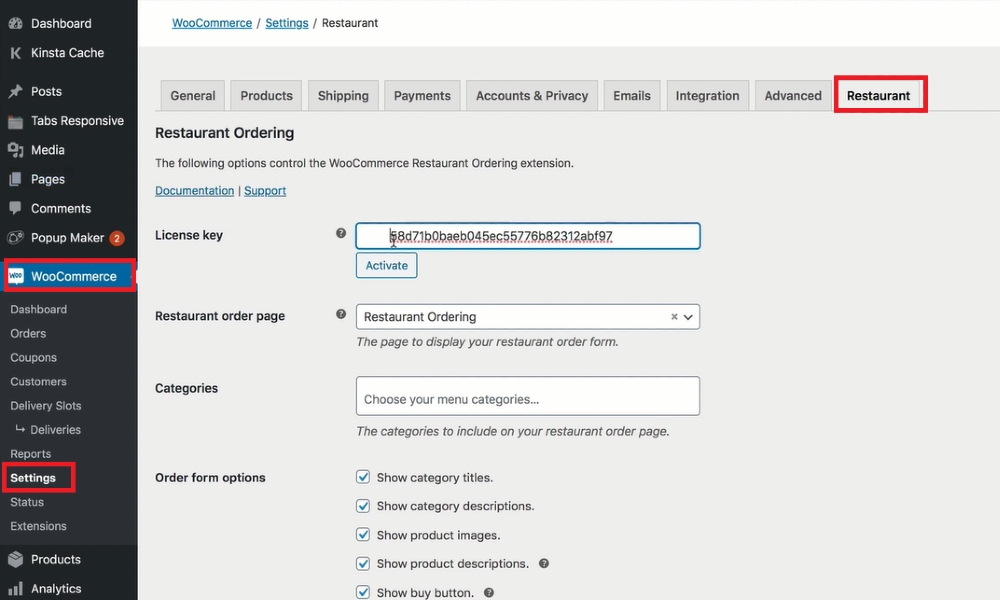Click the Analytics bar chart icon
This screenshot has width=1000, height=600.
(15, 589)
